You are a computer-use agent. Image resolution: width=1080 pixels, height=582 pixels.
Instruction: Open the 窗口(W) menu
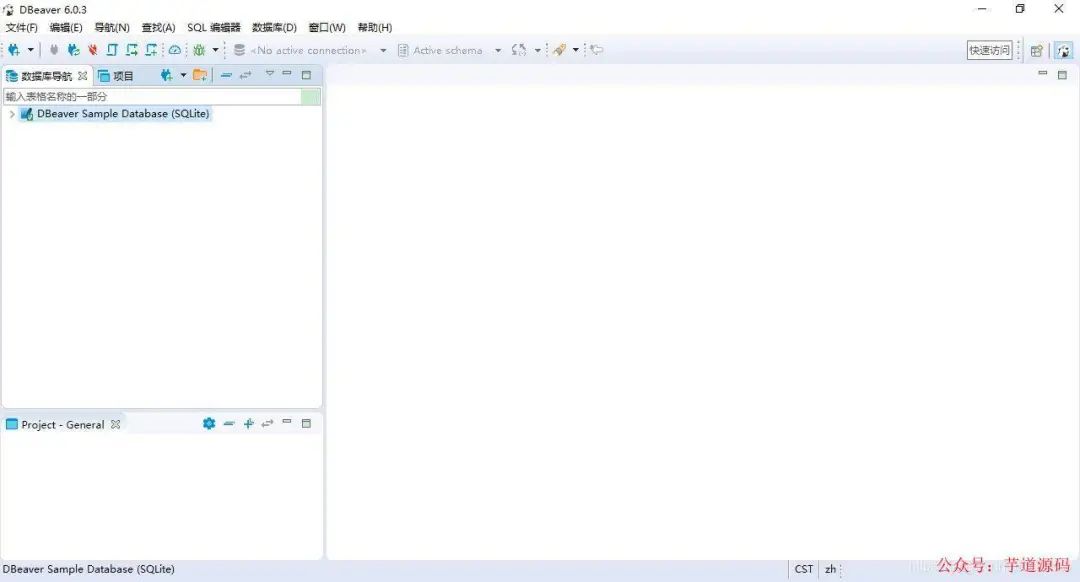(x=326, y=28)
